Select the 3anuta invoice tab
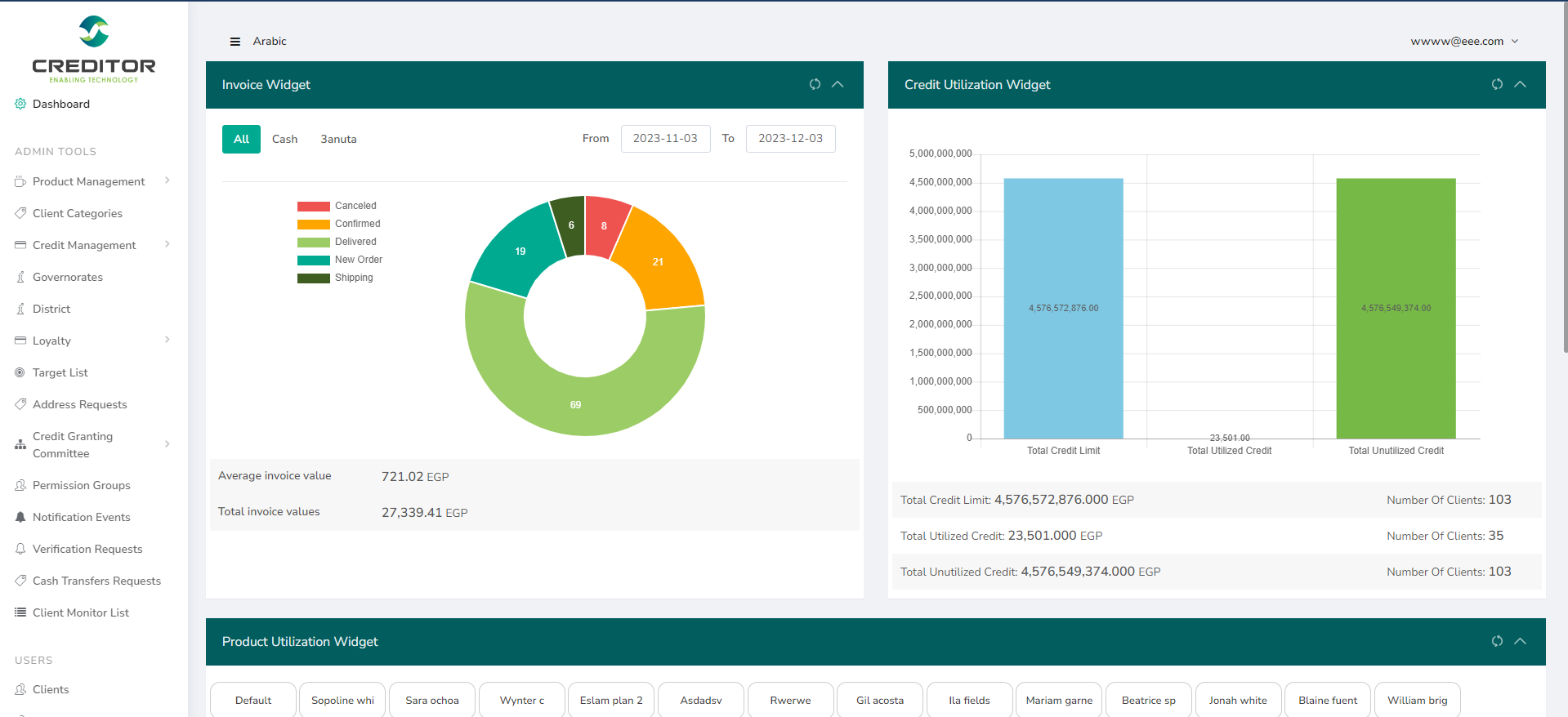 [338, 139]
